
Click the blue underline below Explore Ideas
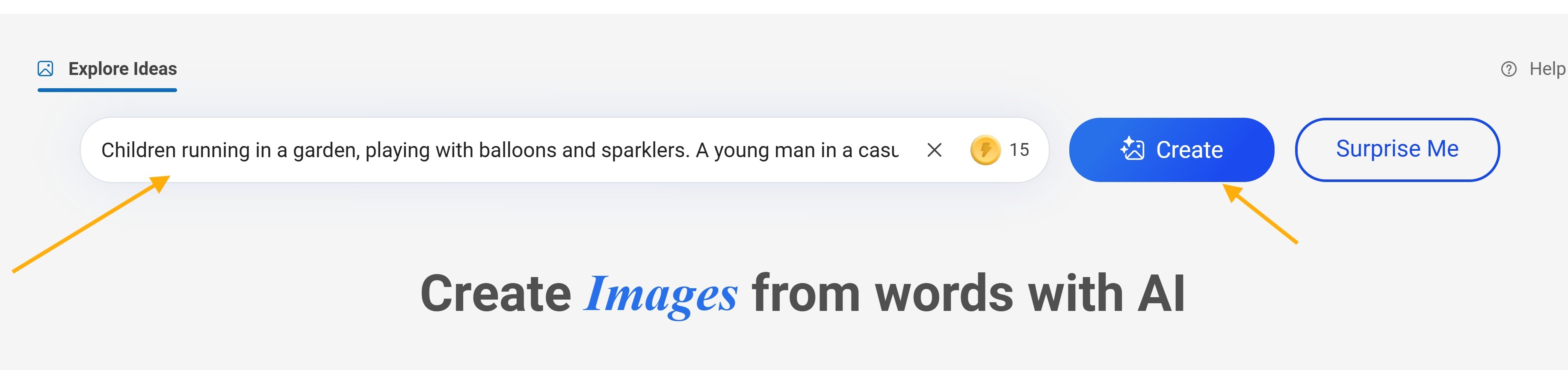click(107, 90)
